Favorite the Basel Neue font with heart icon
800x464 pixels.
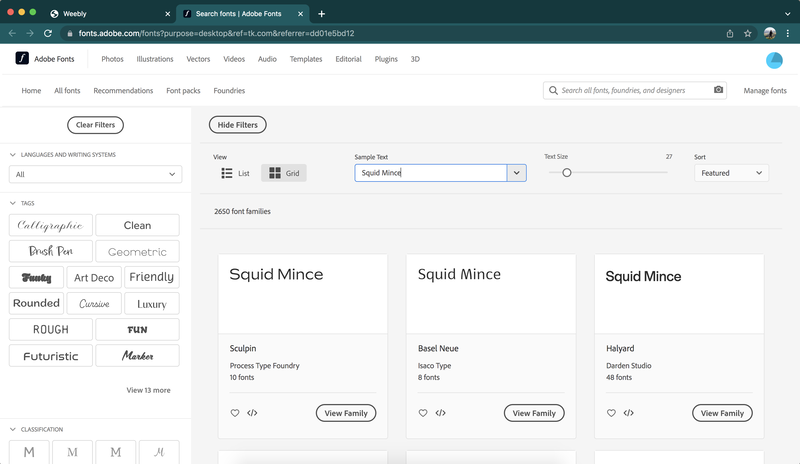423,413
